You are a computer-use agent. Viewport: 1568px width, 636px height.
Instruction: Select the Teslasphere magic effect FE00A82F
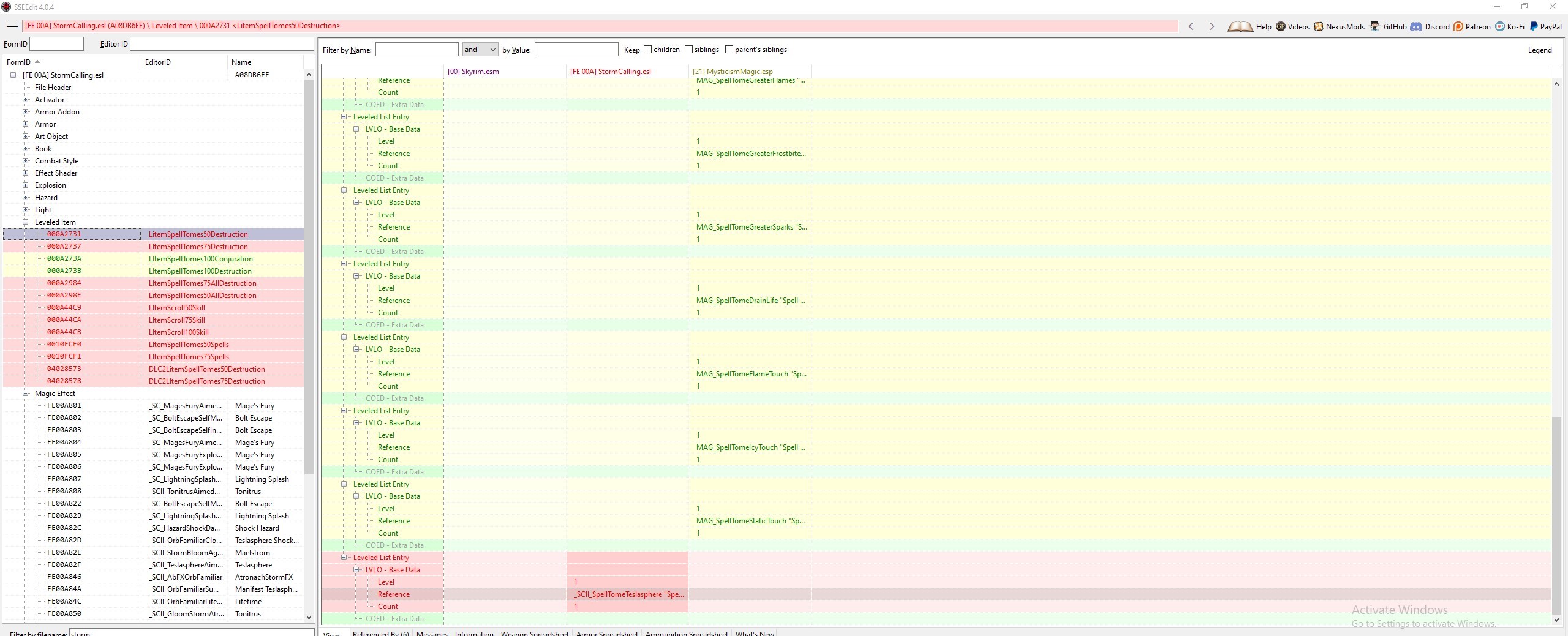(153, 565)
